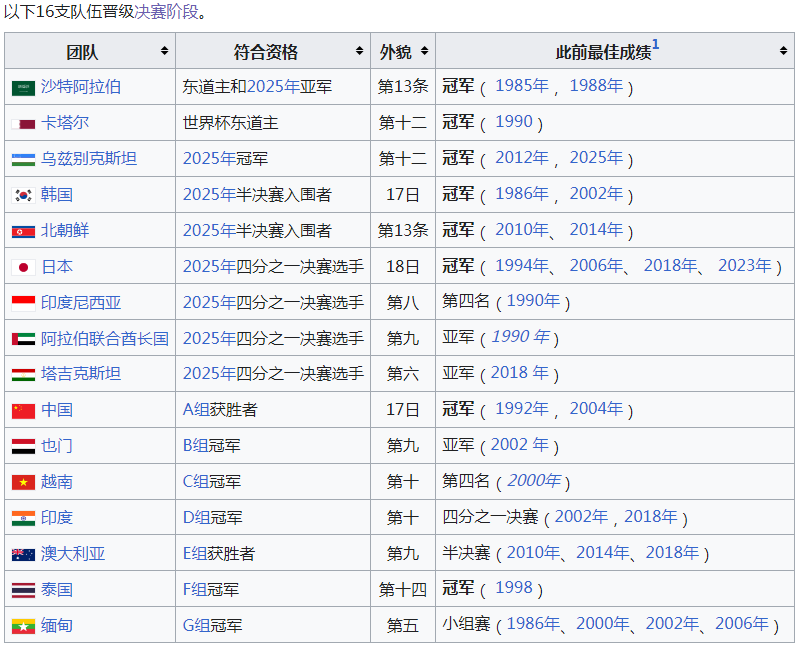The width and height of the screenshot is (799, 647).
Task: Click the Qatar flag icon
Action: tap(23, 123)
